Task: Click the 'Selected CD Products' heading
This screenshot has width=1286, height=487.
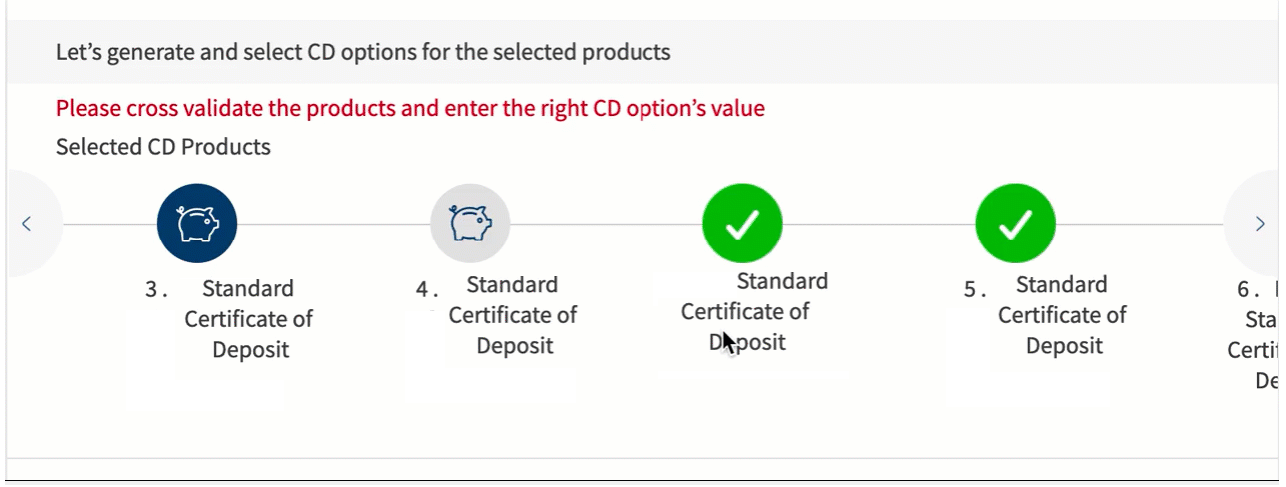Action: tap(163, 147)
